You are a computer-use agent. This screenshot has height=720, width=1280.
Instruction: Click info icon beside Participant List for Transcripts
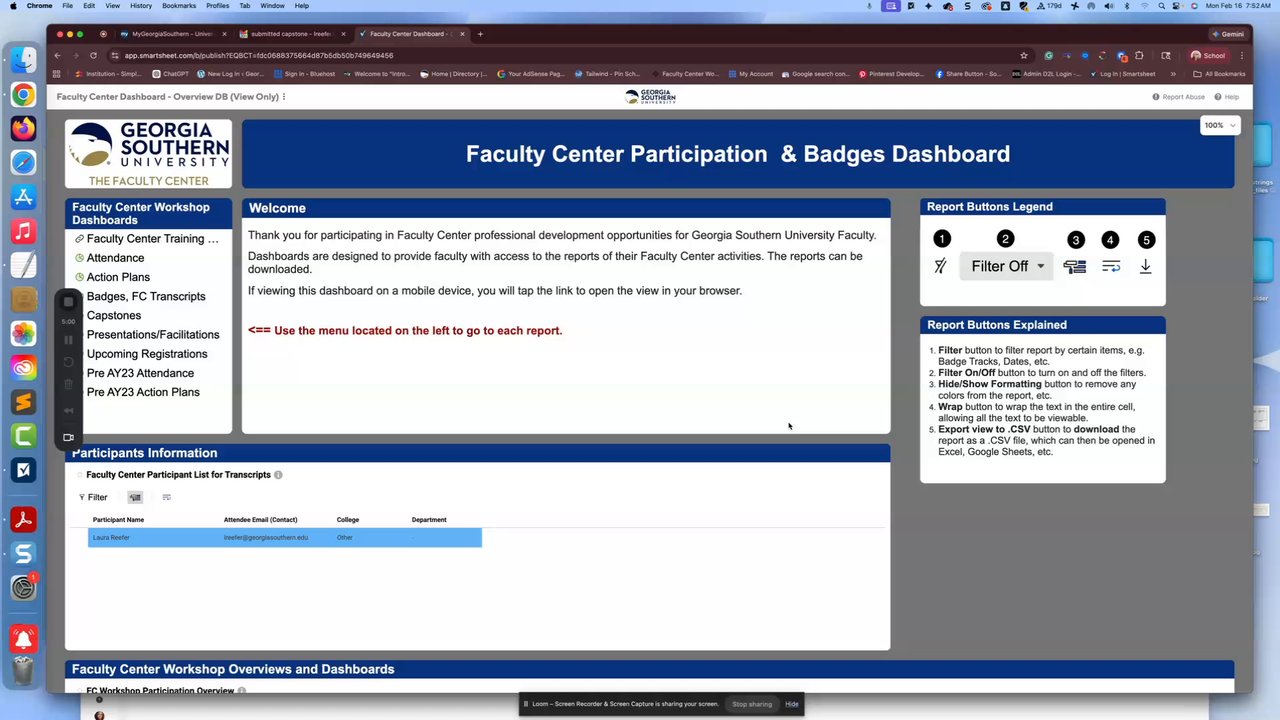(278, 475)
